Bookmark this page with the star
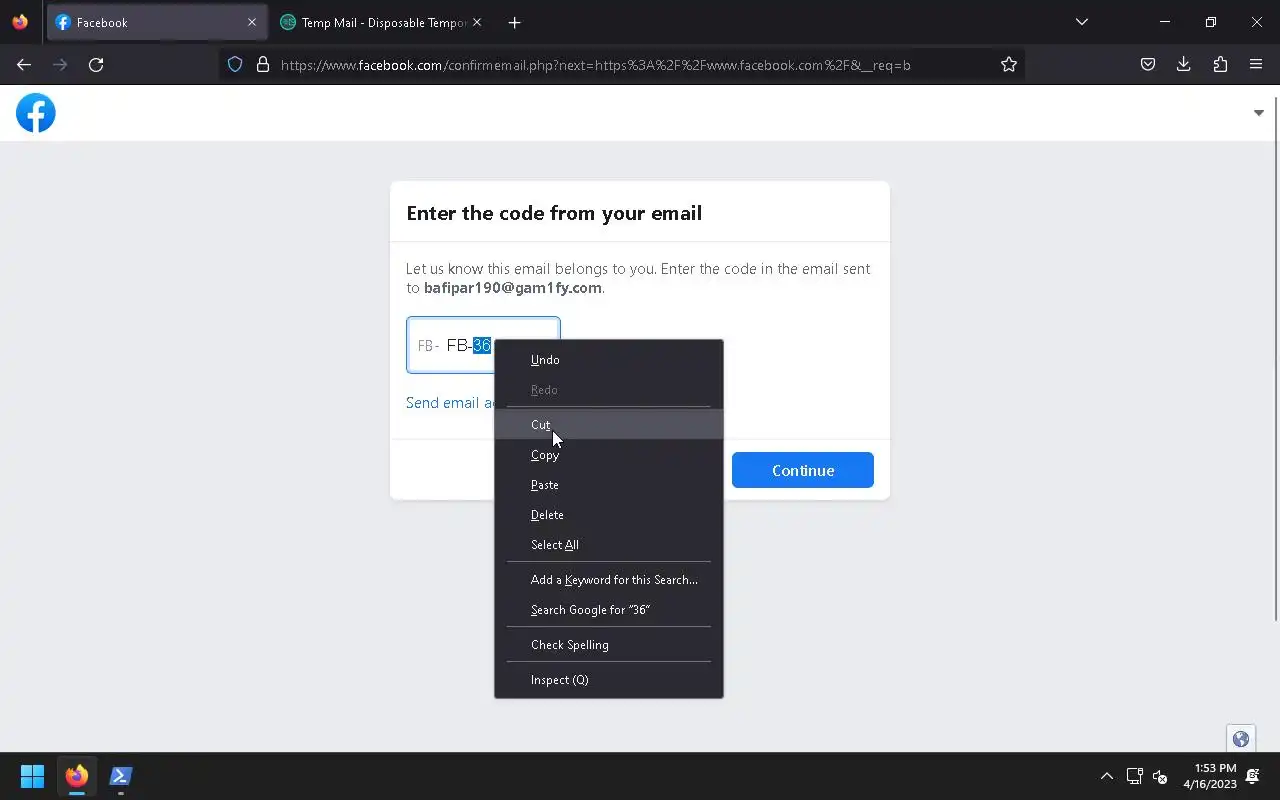Viewport: 1280px width, 800px height. pos(1009,65)
